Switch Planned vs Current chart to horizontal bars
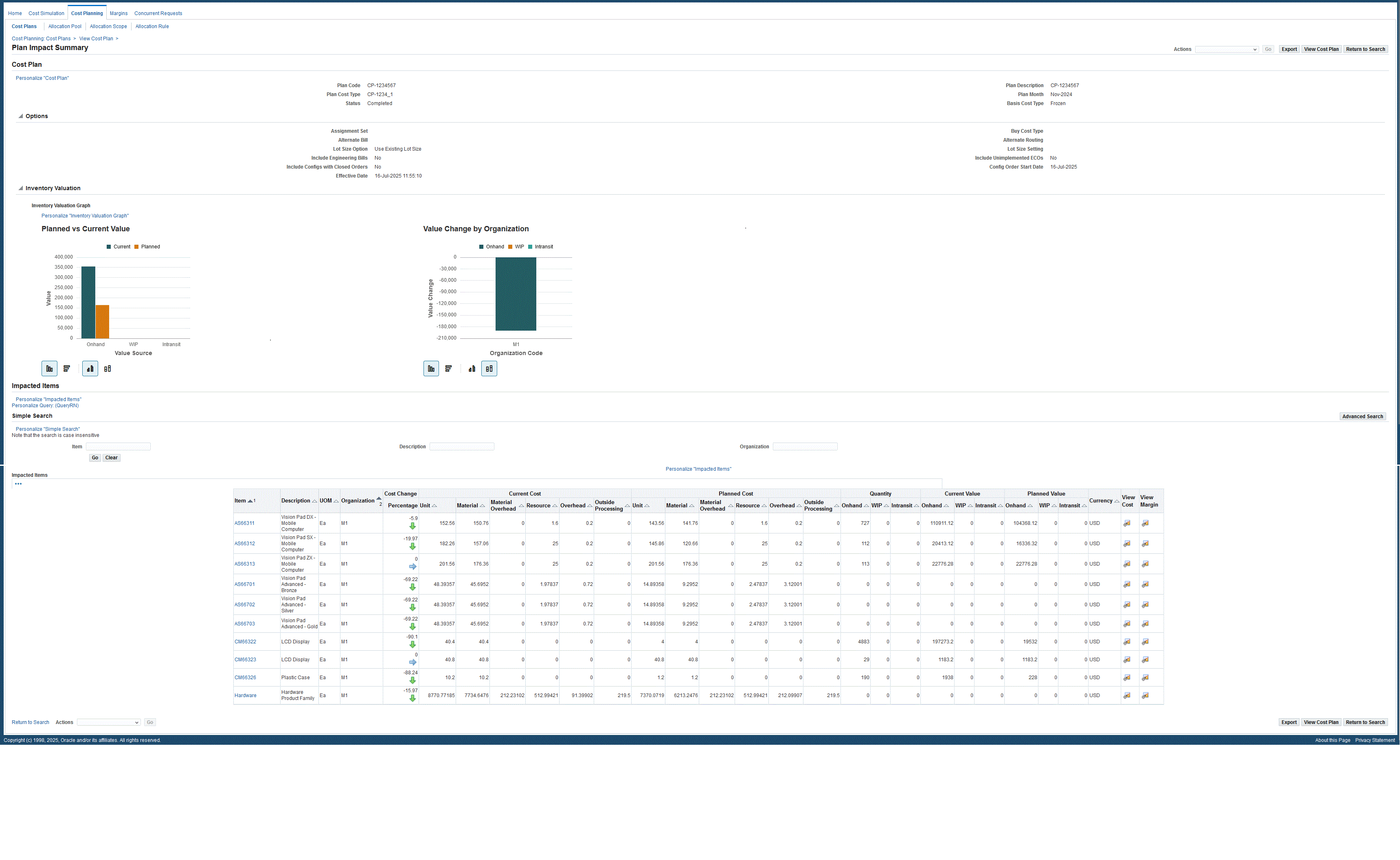The width and height of the screenshot is (1400, 860). (x=66, y=369)
